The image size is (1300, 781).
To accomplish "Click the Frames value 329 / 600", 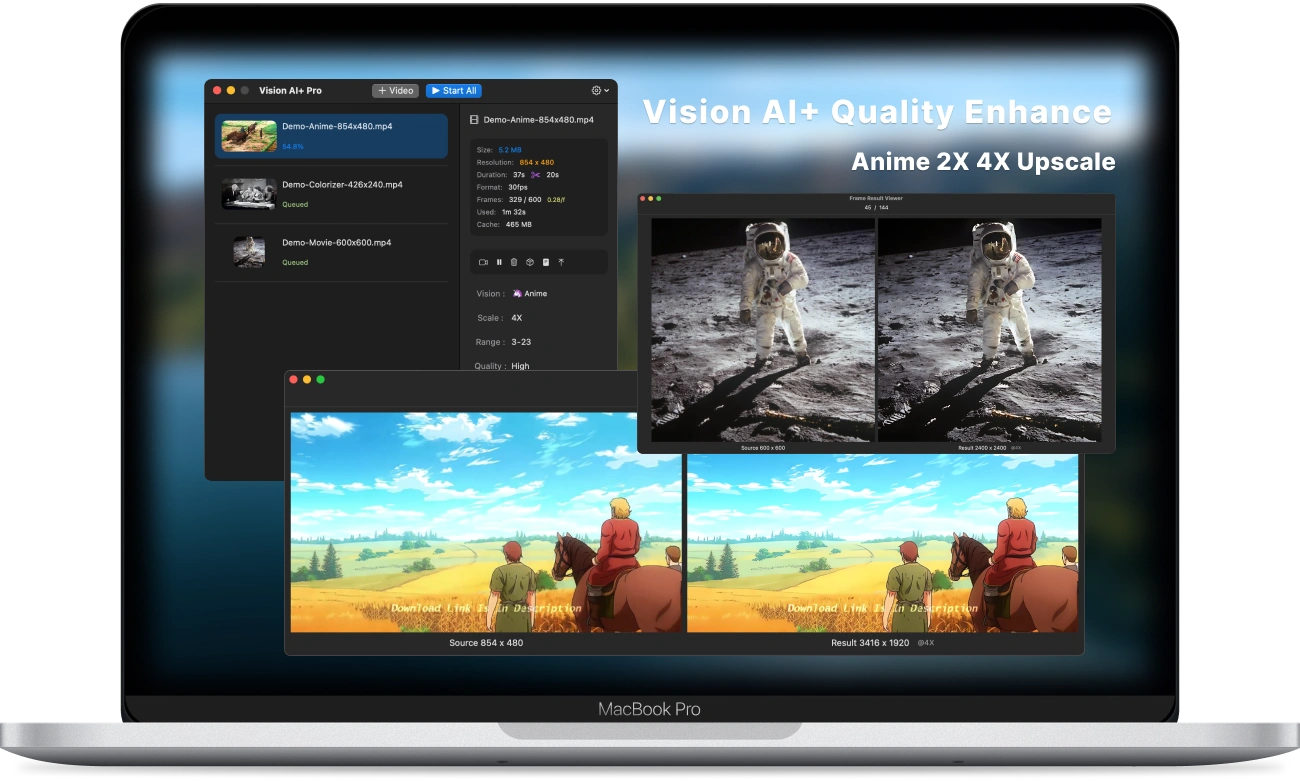I will tap(525, 199).
